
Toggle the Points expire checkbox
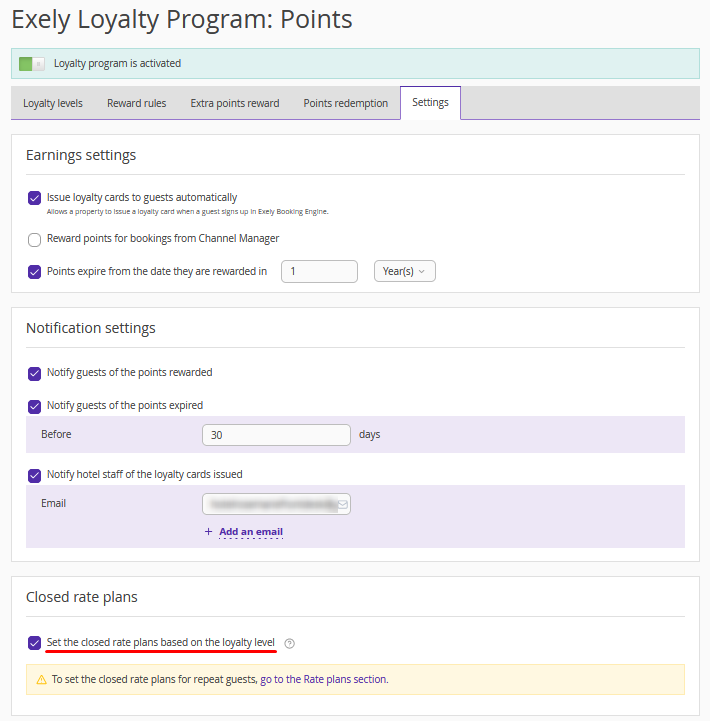coord(34,272)
